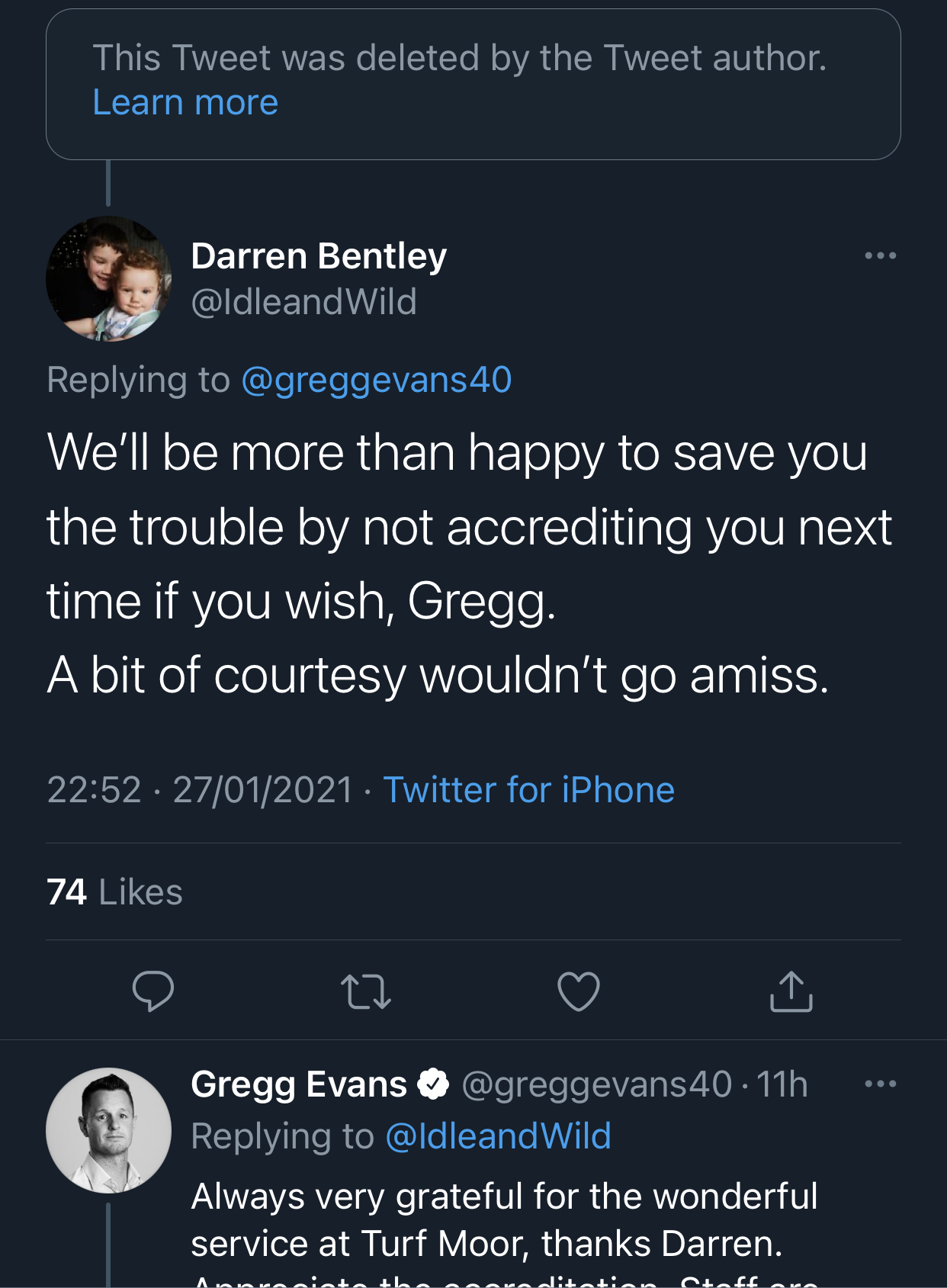Tap the retweet arrows icon

click(x=366, y=991)
